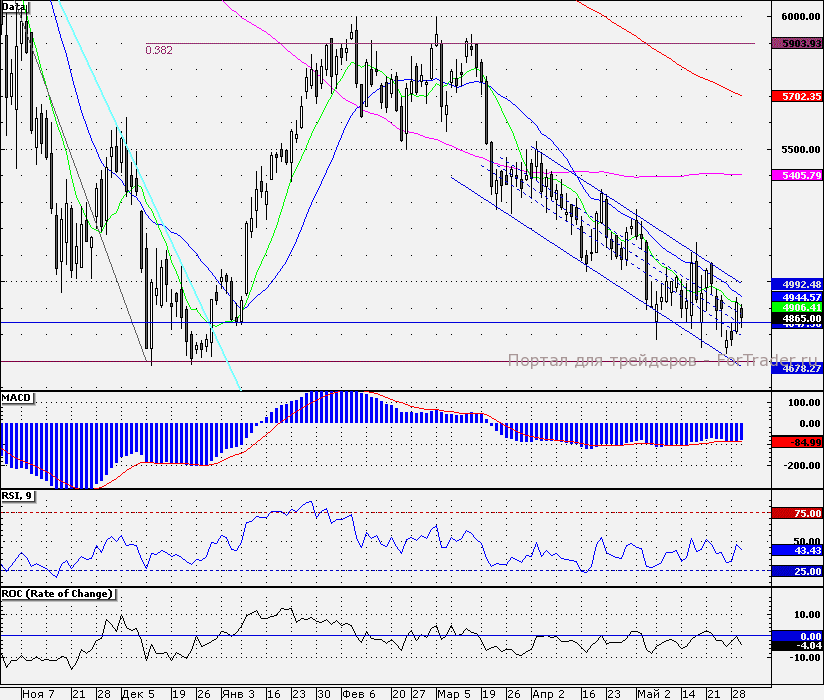The height and width of the screenshot is (700, 824).
Task: Click the magenta 5405.79 price tag
Action: pos(796,175)
